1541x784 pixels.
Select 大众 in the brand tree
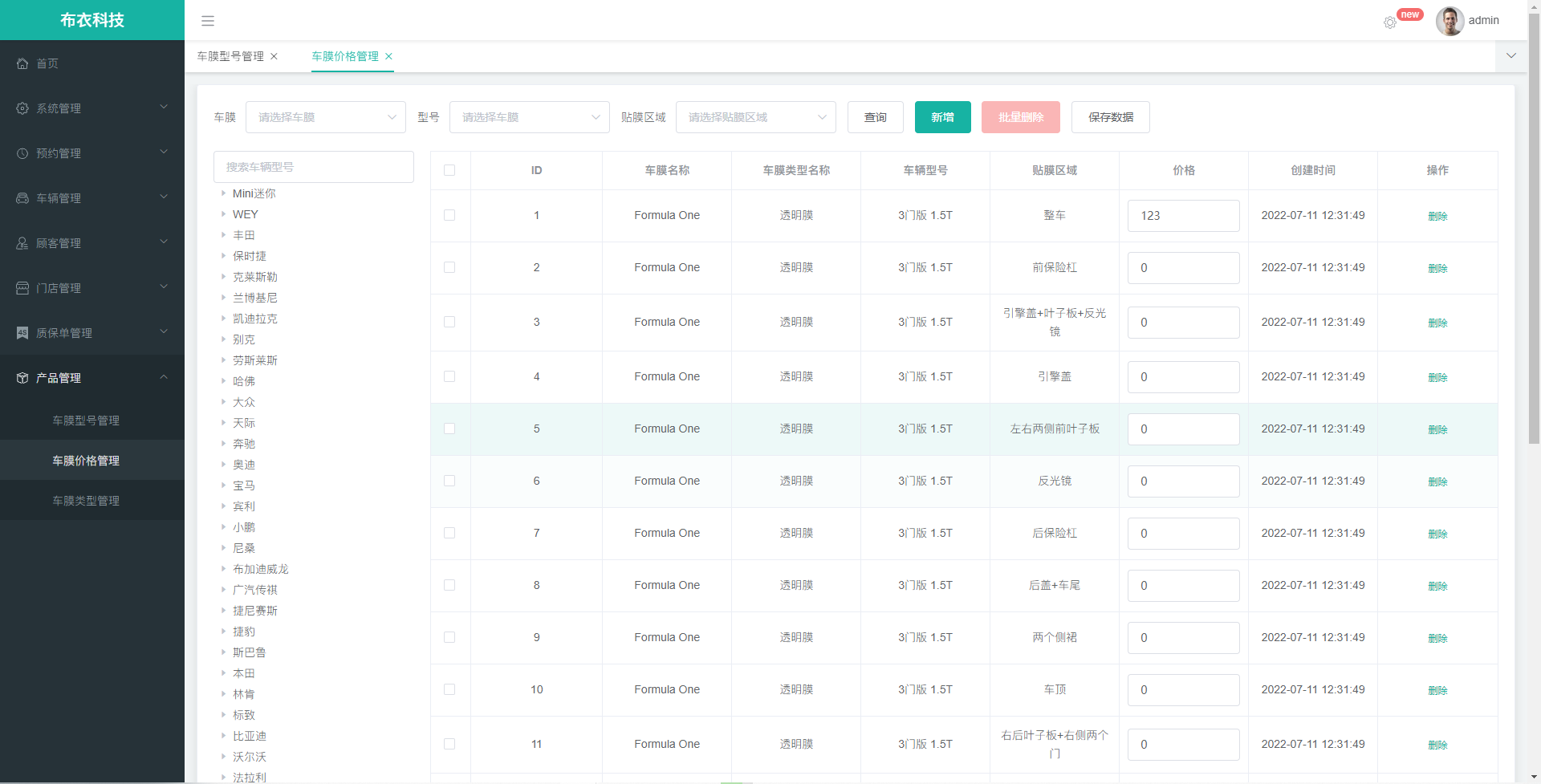click(x=244, y=402)
